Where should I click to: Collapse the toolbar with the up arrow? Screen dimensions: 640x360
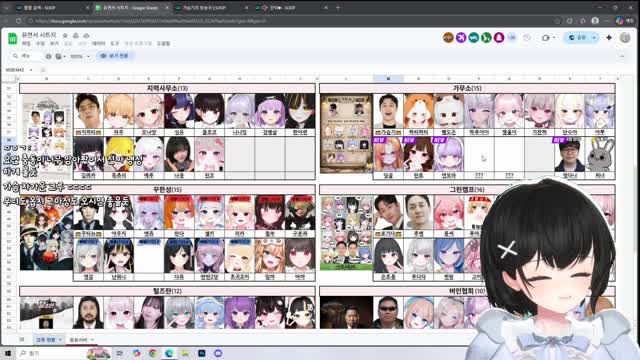622,56
